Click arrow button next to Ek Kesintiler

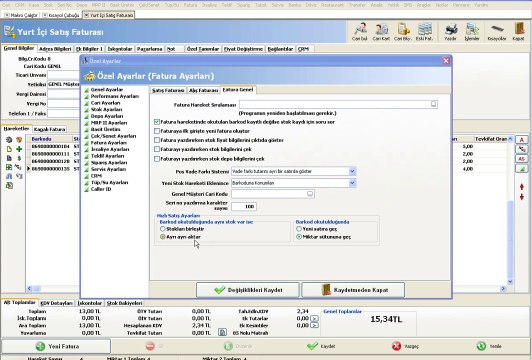coord(315,325)
